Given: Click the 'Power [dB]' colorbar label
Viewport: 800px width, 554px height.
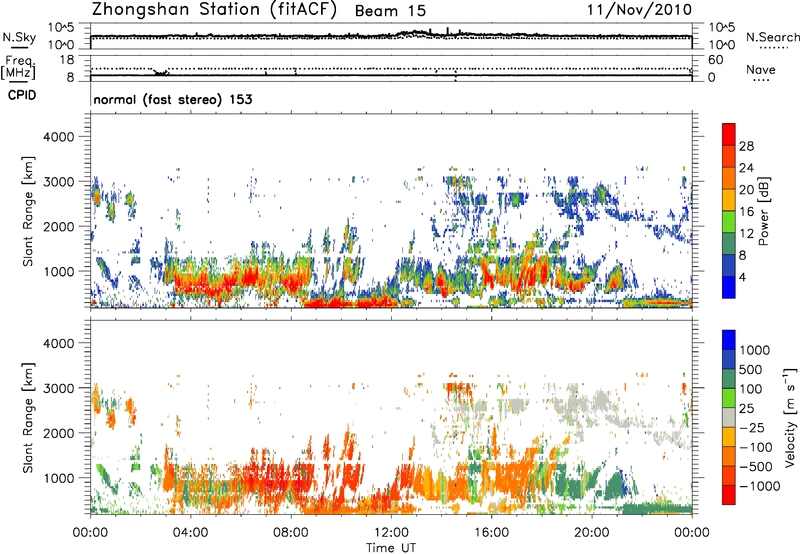Looking at the screenshot, I should pos(764,211).
